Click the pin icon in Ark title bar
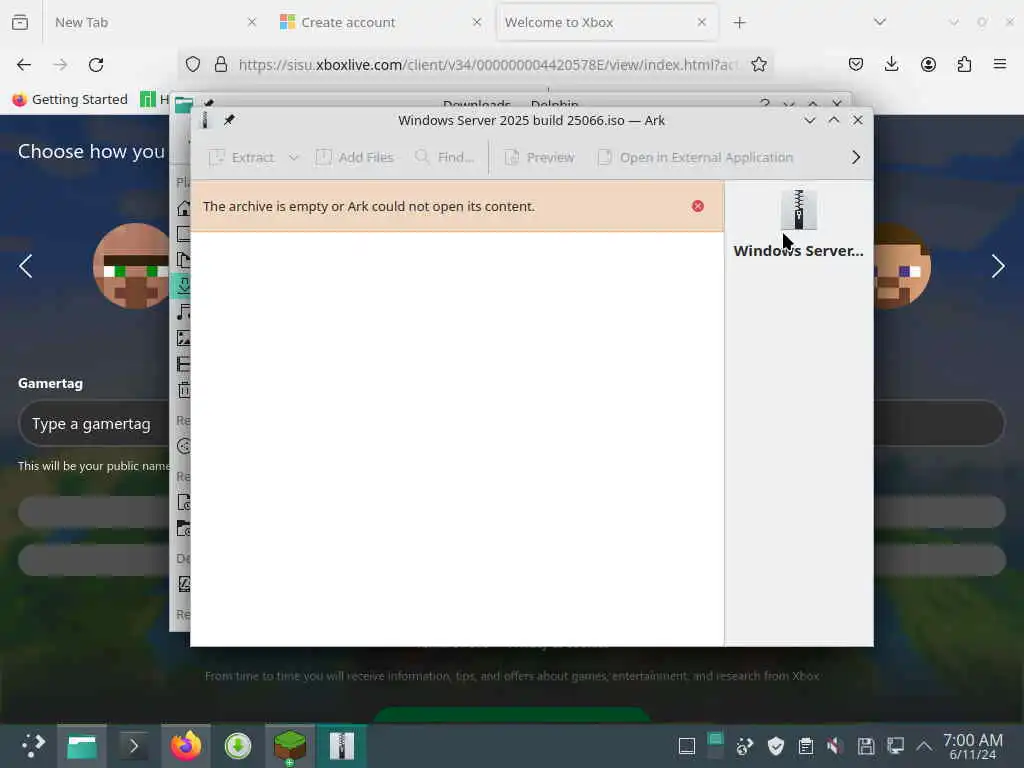The height and width of the screenshot is (768, 1024). click(x=229, y=120)
